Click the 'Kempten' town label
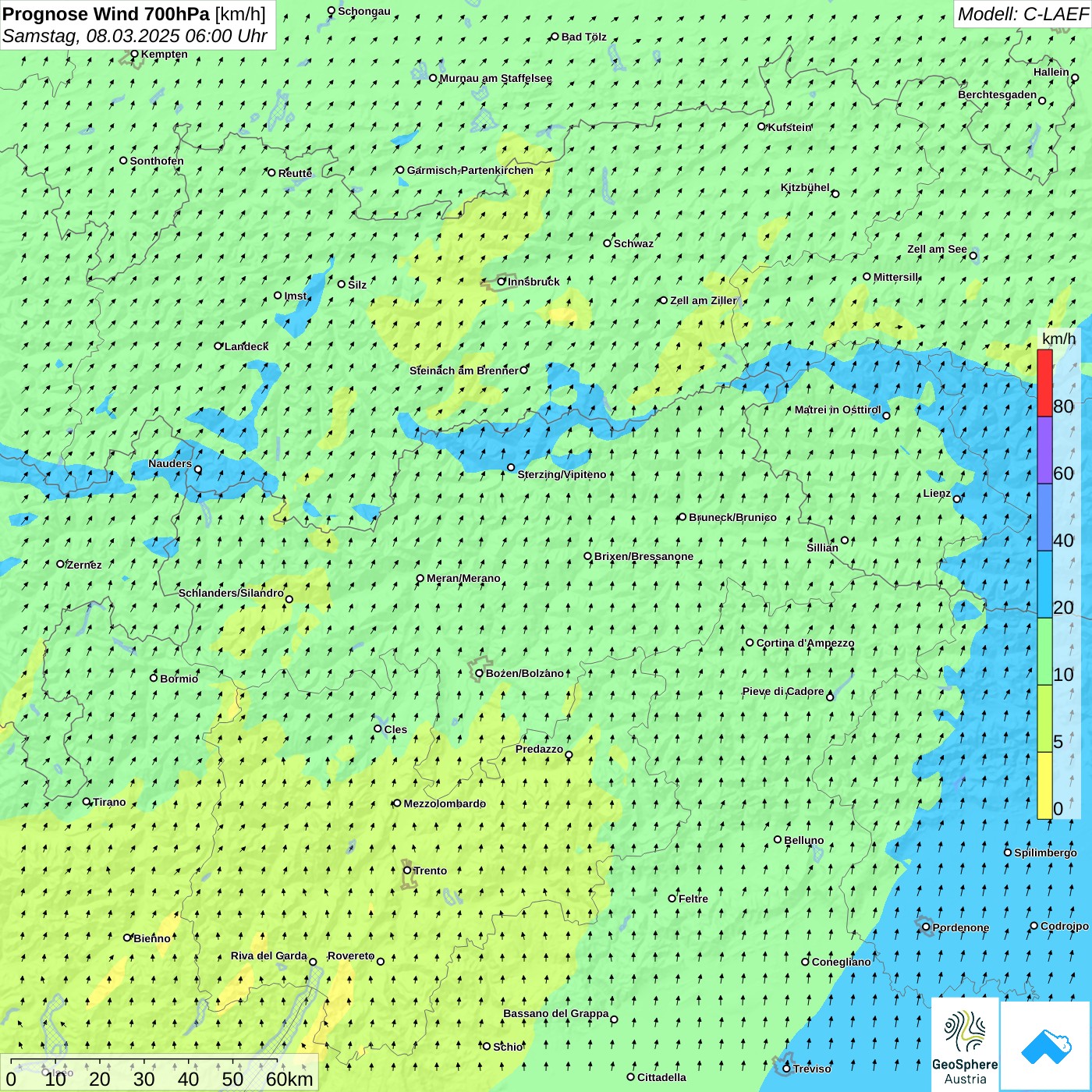 click(164, 54)
